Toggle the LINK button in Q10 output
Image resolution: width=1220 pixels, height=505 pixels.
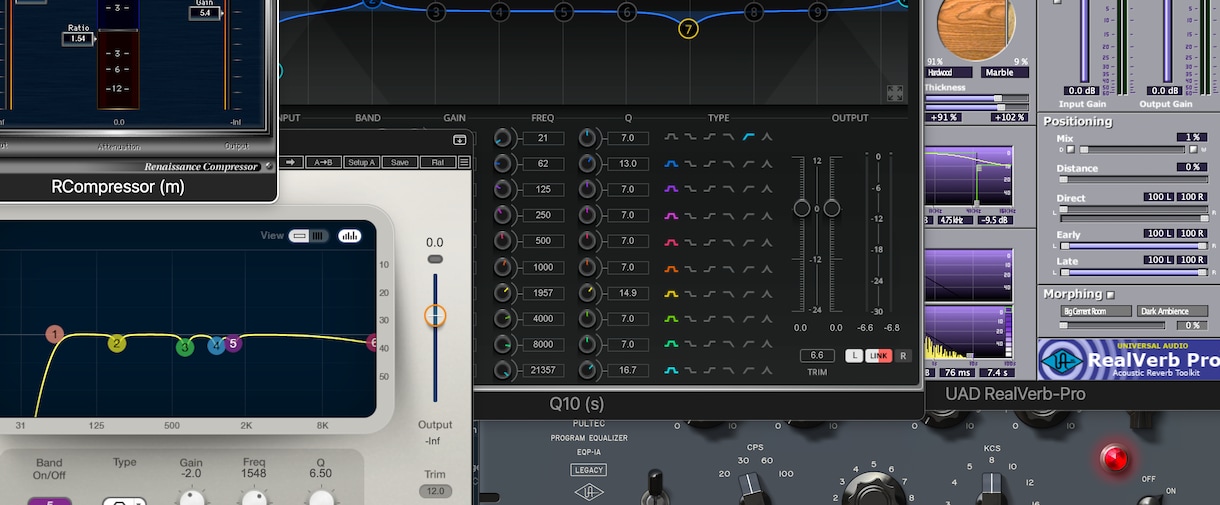[878, 356]
